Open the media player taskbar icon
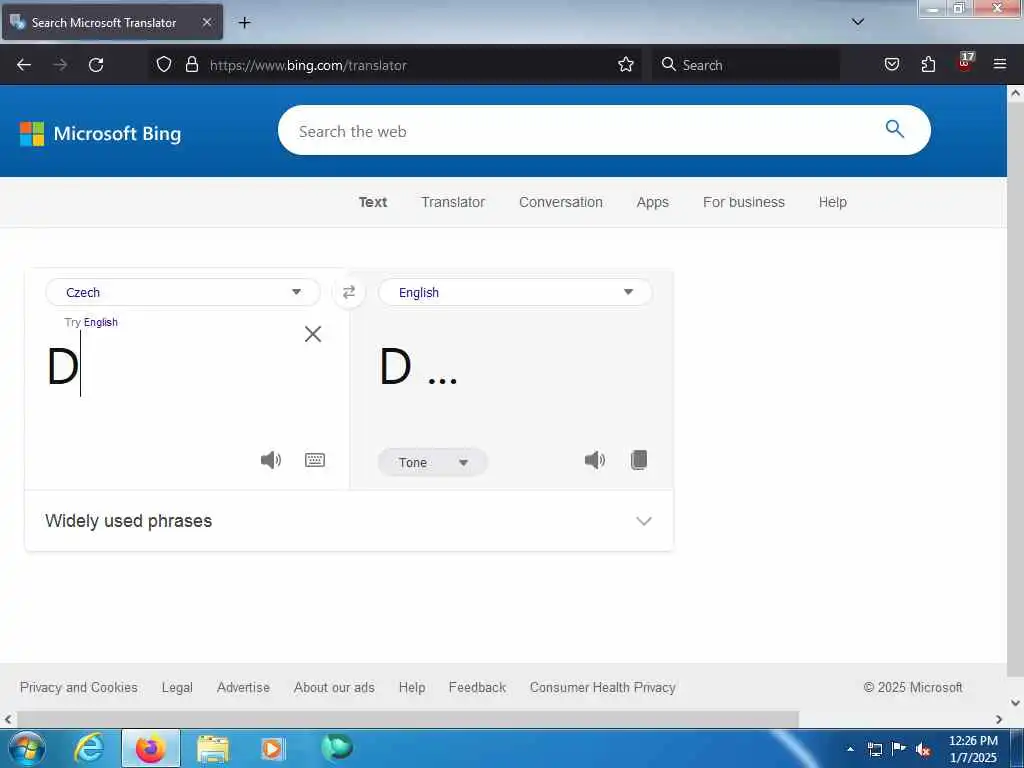This screenshot has height=768, width=1024. [272, 748]
